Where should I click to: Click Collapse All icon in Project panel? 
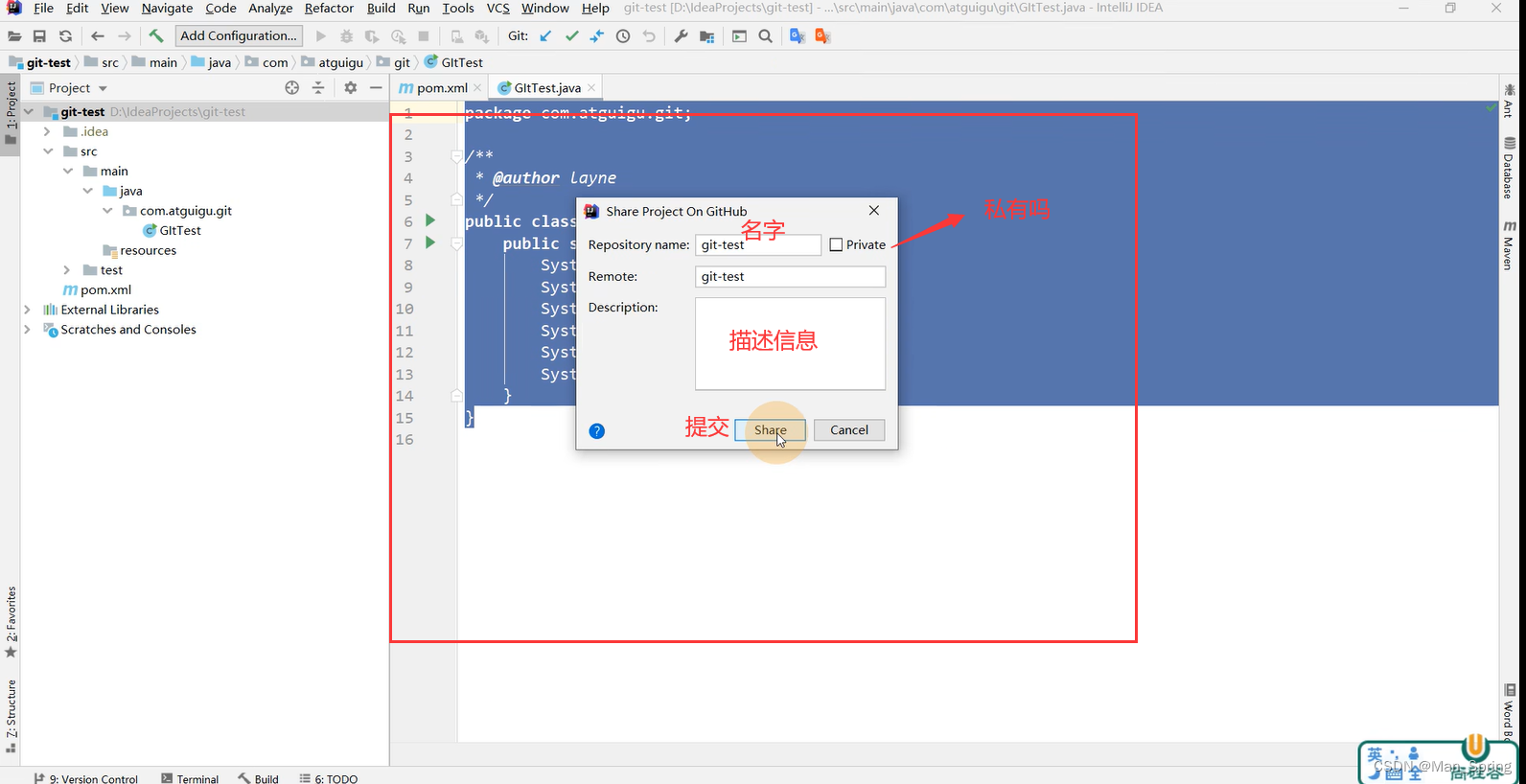318,87
